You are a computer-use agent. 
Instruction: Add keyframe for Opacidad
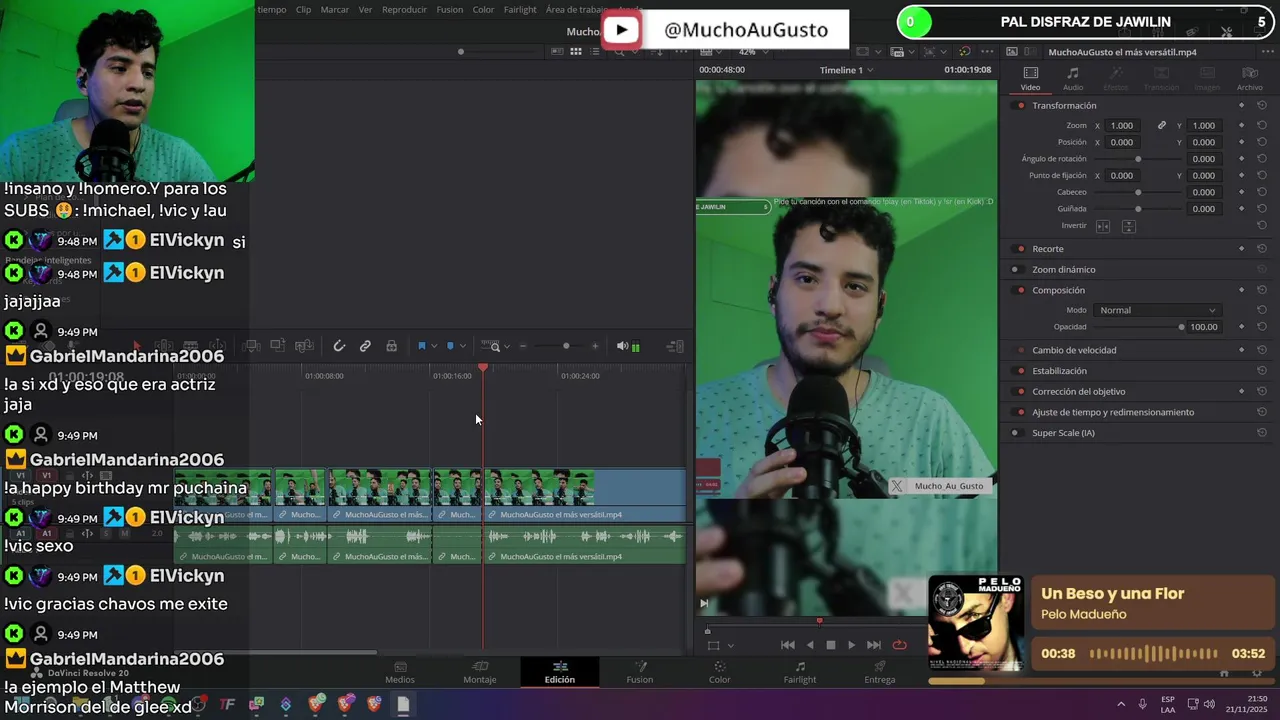(1241, 327)
